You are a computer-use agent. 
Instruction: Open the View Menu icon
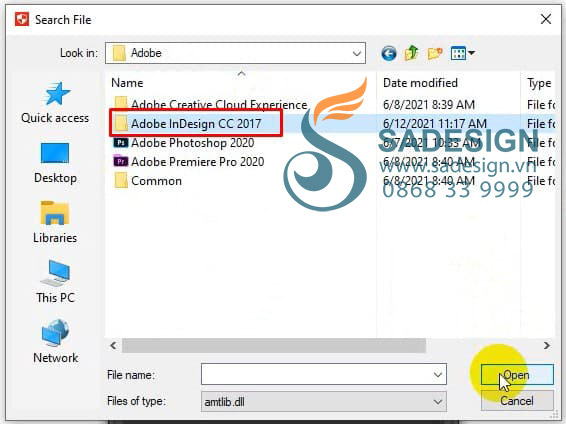[462, 54]
